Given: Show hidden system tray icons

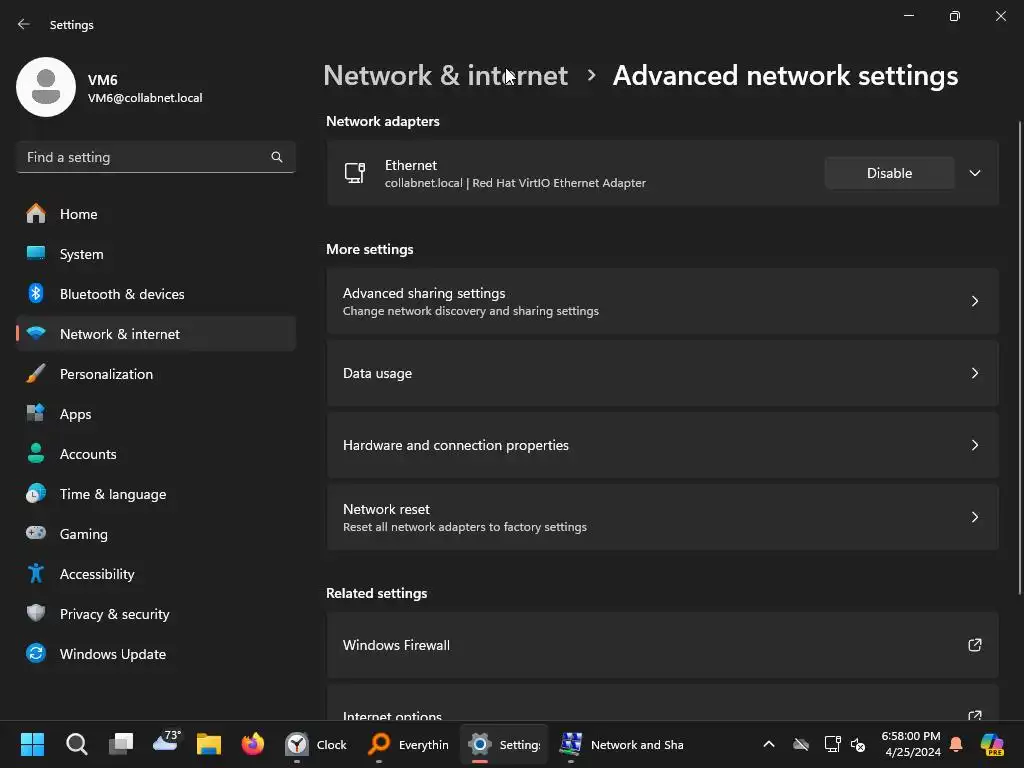Looking at the screenshot, I should (x=768, y=744).
